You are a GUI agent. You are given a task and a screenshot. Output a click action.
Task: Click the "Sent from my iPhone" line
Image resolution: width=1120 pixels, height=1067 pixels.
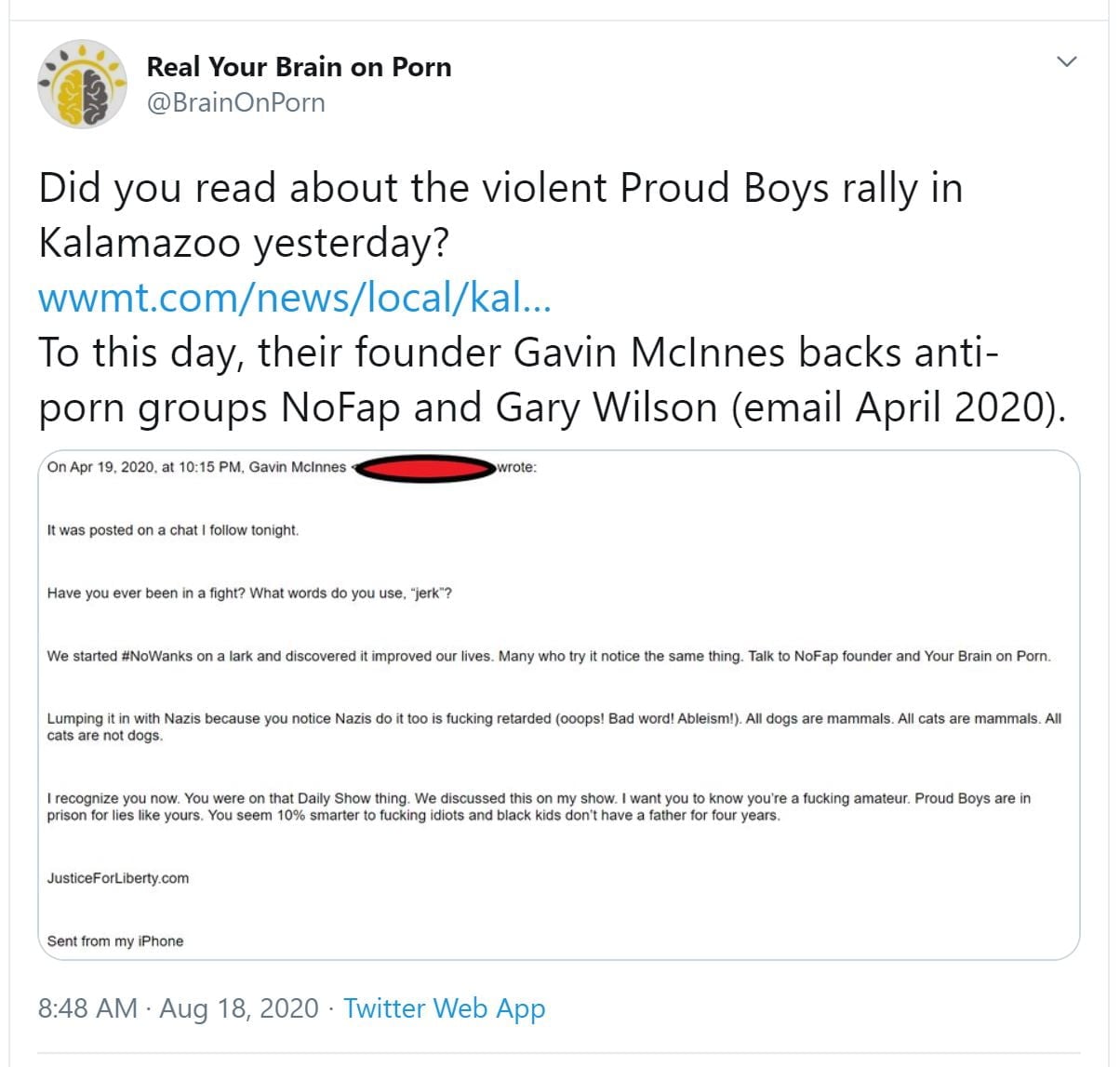coord(115,941)
